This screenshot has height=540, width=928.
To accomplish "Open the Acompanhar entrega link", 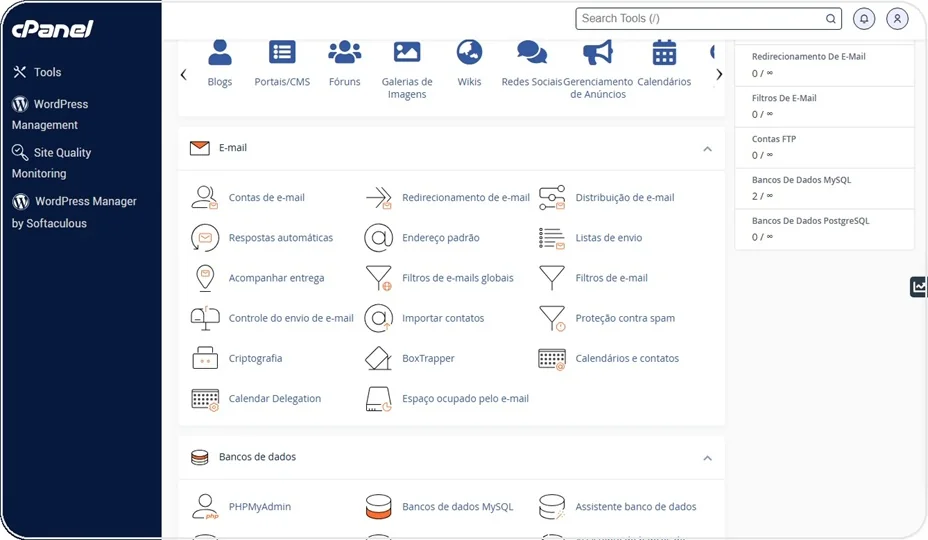I will [x=276, y=278].
